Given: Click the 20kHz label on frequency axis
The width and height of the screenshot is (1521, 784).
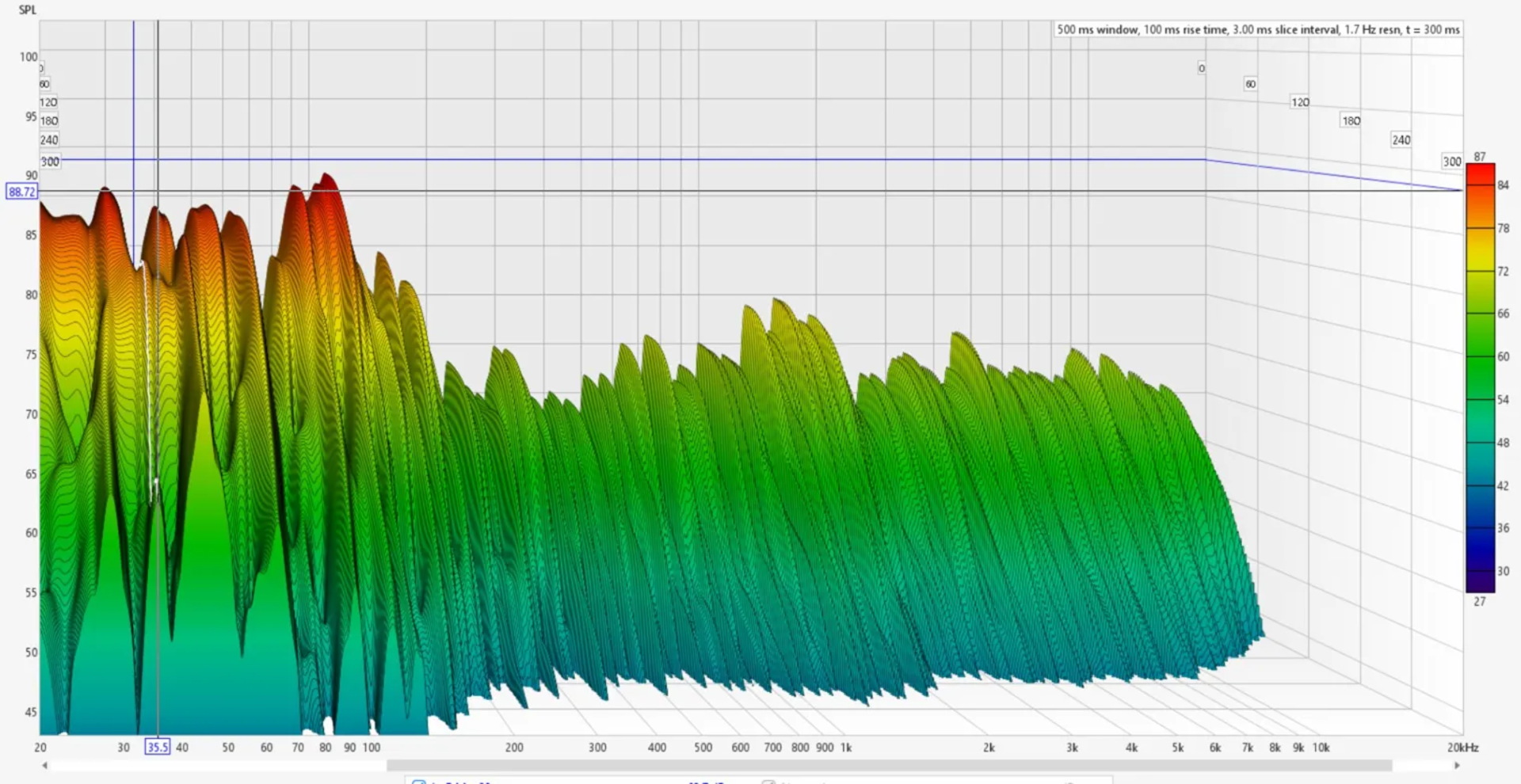Looking at the screenshot, I should click(1462, 747).
